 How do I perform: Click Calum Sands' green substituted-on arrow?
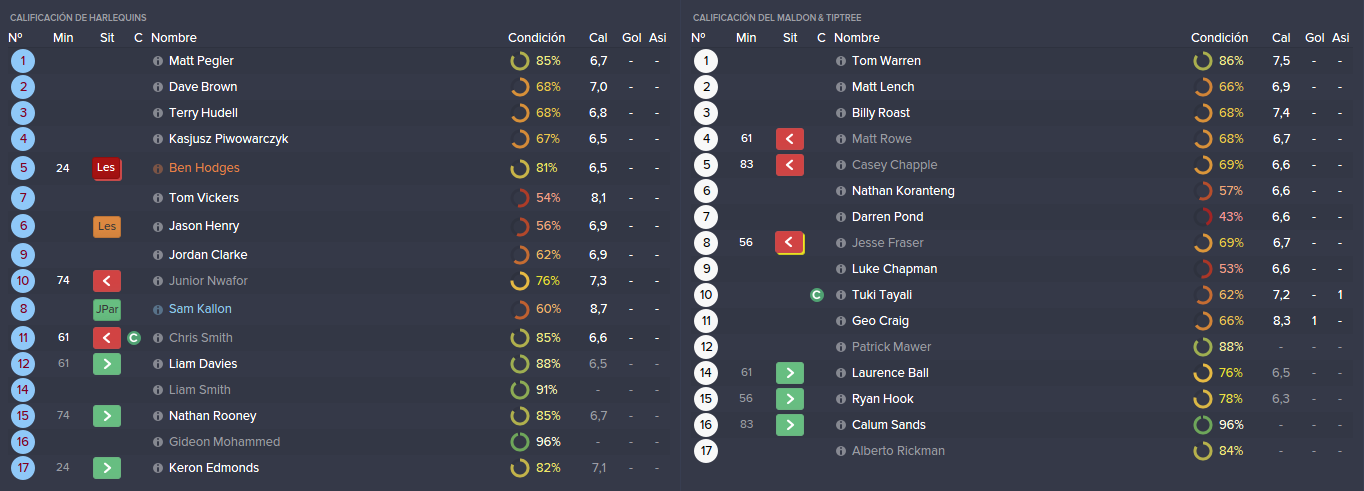click(790, 425)
